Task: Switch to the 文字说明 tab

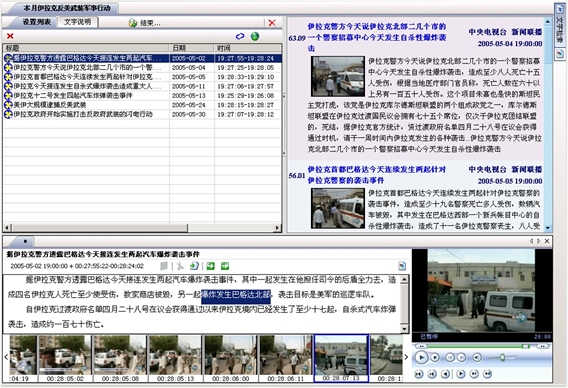Action: [77, 22]
